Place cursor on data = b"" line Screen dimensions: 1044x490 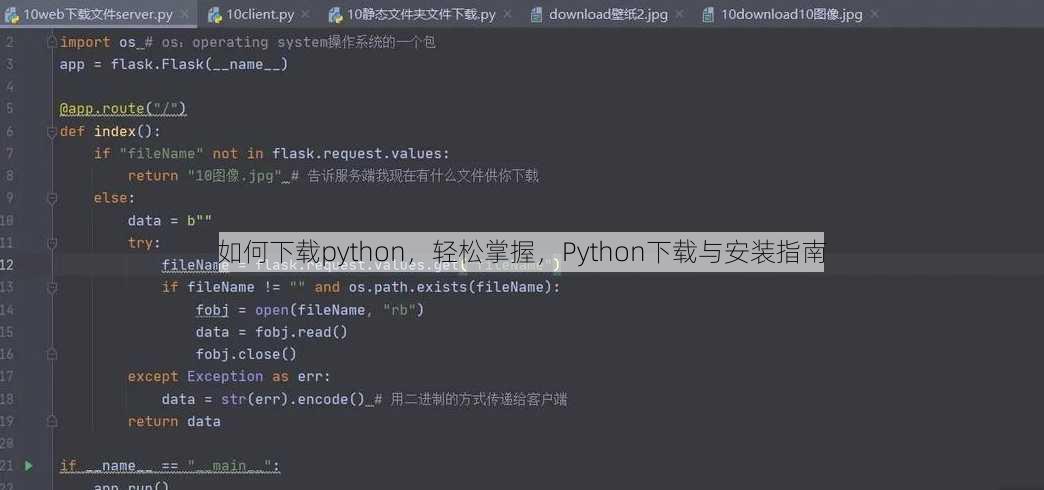coord(170,220)
